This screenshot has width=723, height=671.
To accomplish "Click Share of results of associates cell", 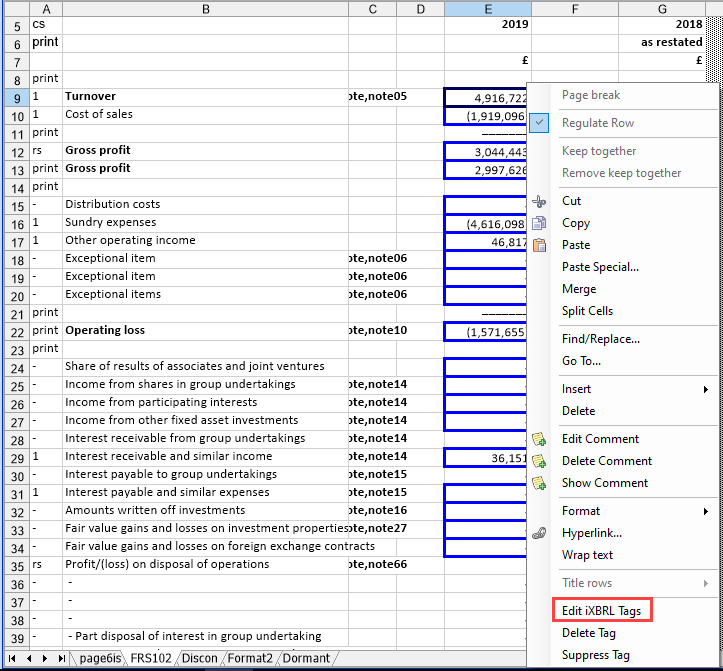I will pyautogui.click(x=206, y=367).
